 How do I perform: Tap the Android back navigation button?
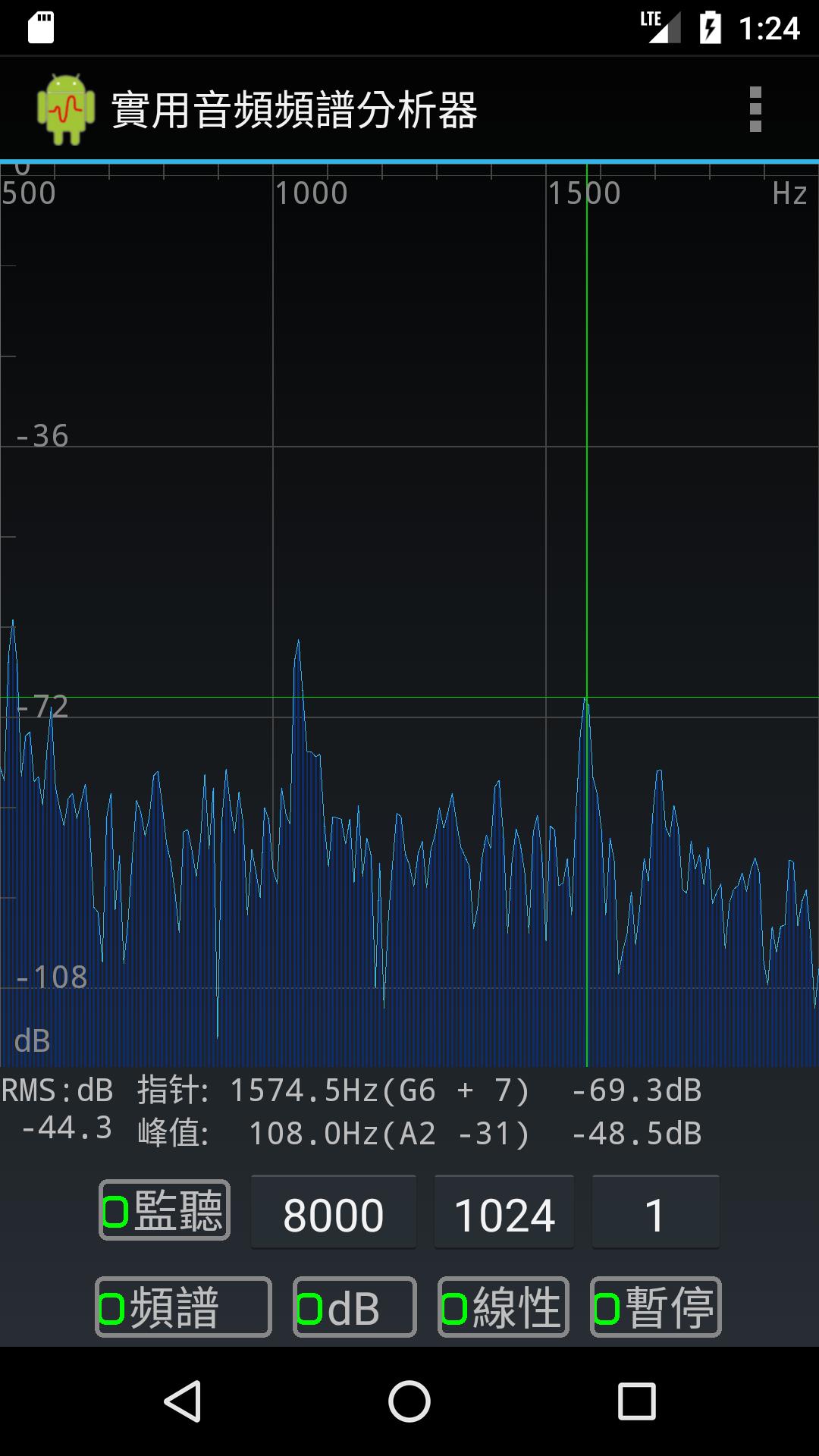pyautogui.click(x=183, y=1401)
